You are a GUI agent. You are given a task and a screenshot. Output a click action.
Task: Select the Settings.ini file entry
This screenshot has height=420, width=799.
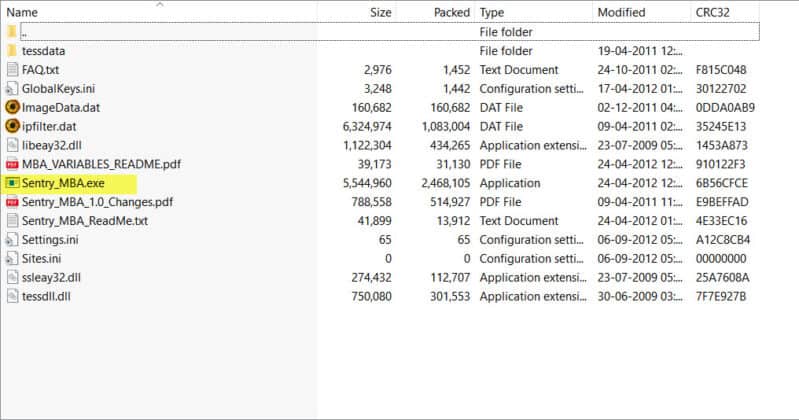pyautogui.click(x=50, y=239)
